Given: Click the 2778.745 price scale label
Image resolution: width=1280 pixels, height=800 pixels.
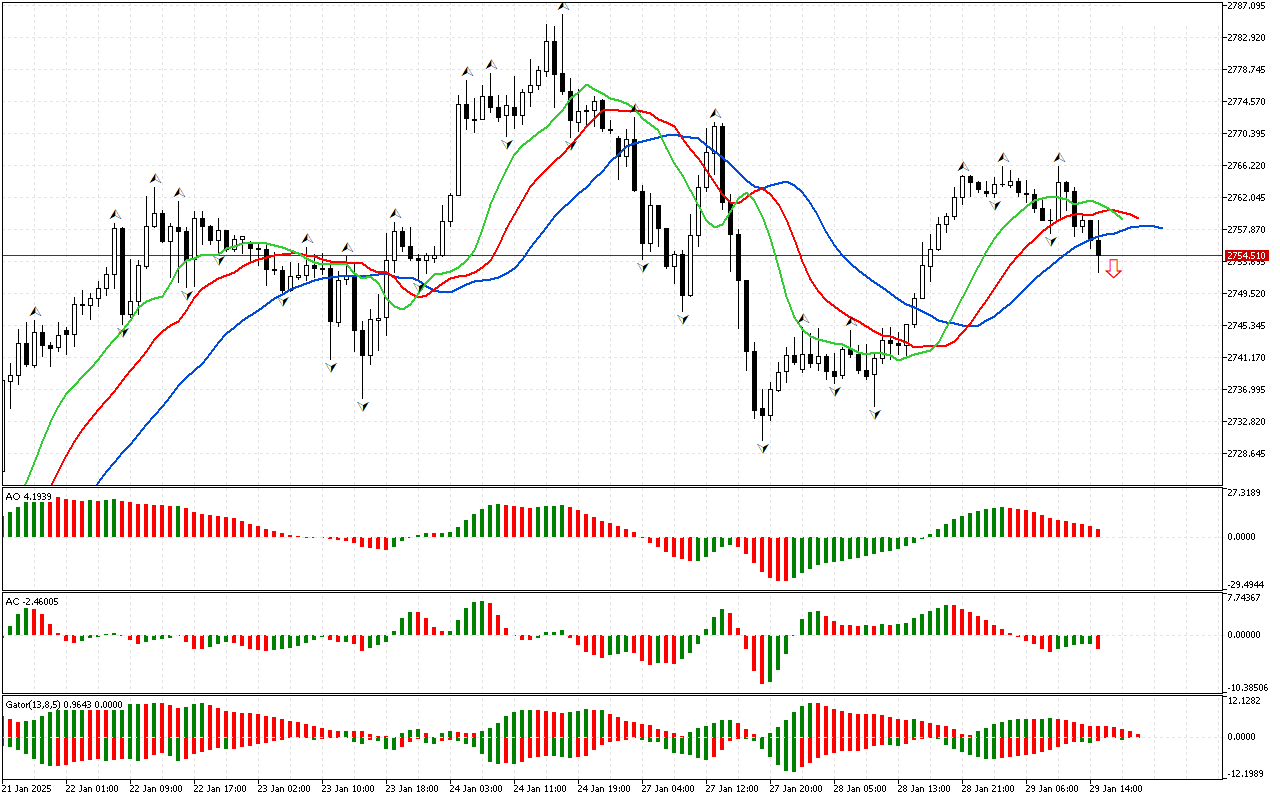Looking at the screenshot, I should click(x=1246, y=69).
